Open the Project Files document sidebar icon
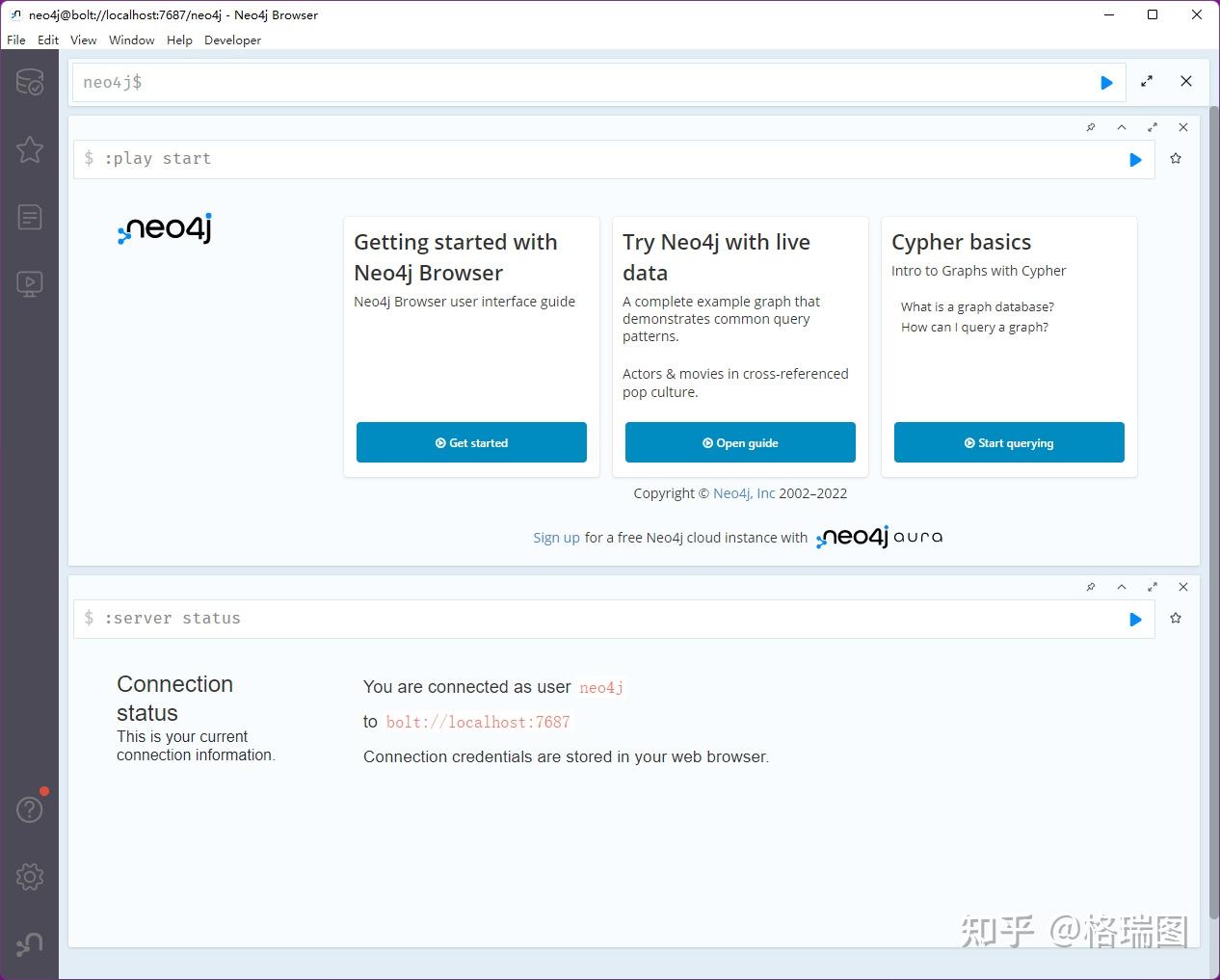1220x980 pixels. [30, 217]
